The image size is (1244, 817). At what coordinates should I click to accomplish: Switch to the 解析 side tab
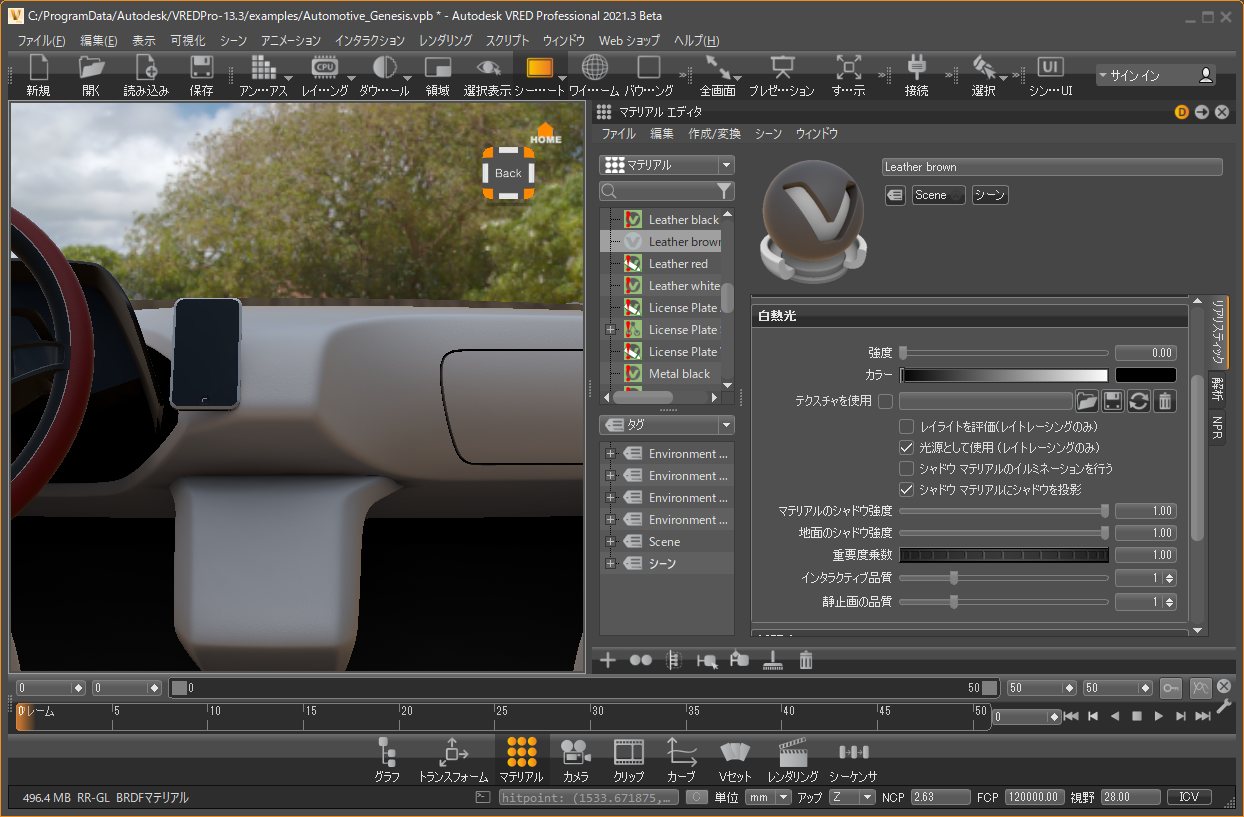[x=1218, y=389]
